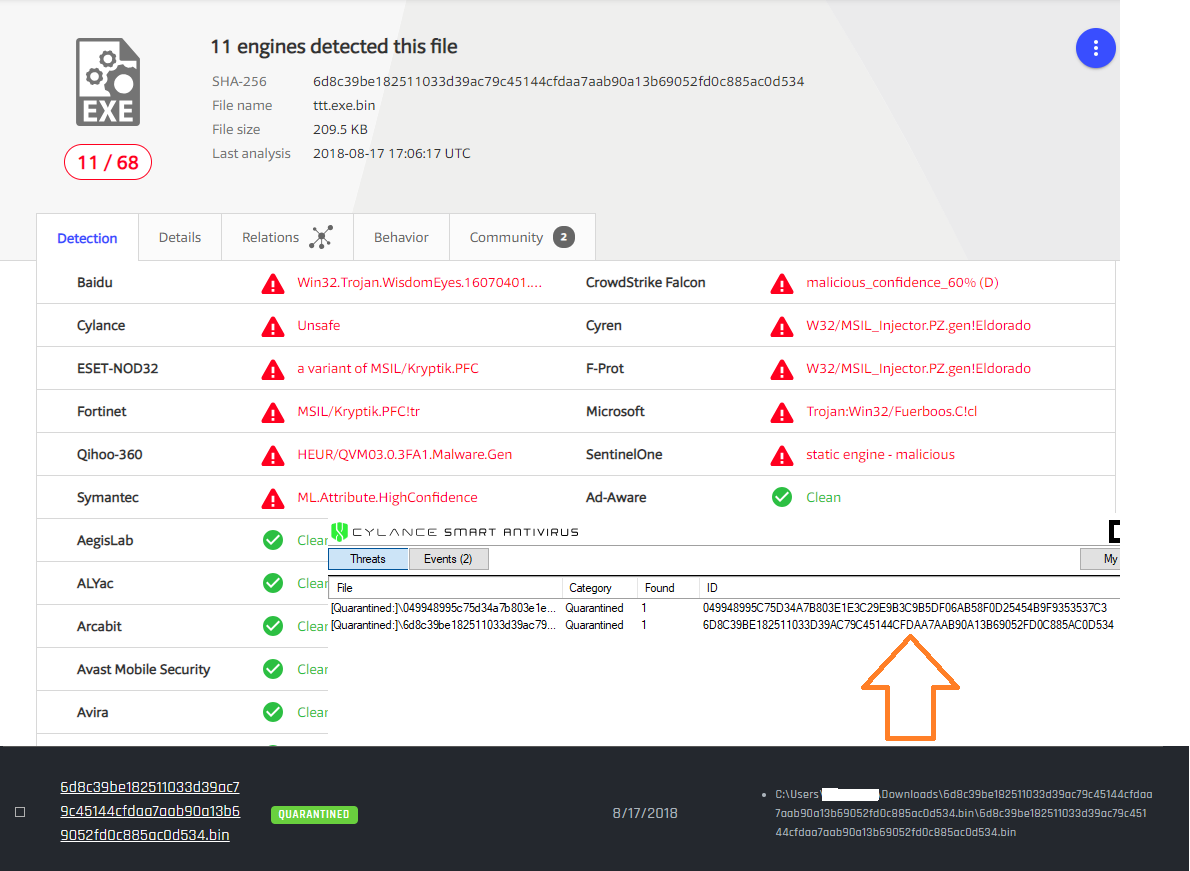Click the warning icon for CrowdStrike Falcon
The width and height of the screenshot is (1190, 871).
tap(782, 284)
